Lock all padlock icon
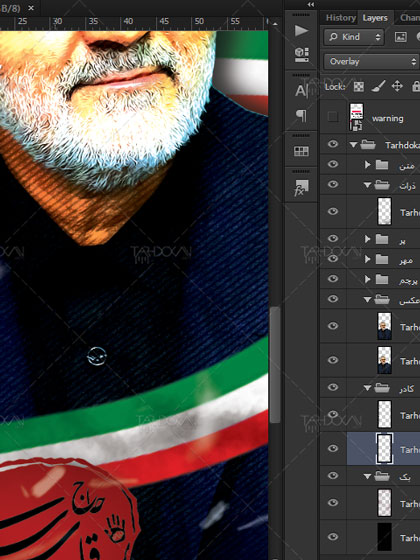 pos(416,86)
